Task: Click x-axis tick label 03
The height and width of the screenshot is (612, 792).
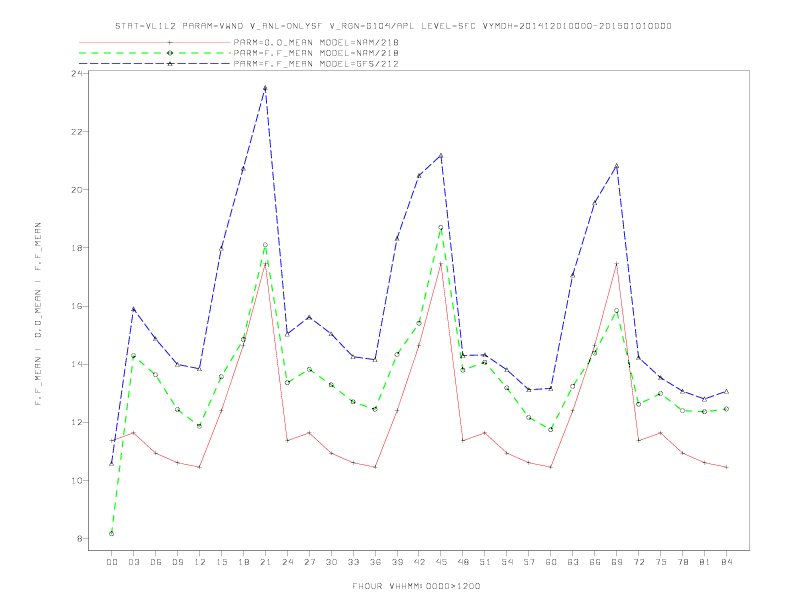Action: [x=133, y=562]
